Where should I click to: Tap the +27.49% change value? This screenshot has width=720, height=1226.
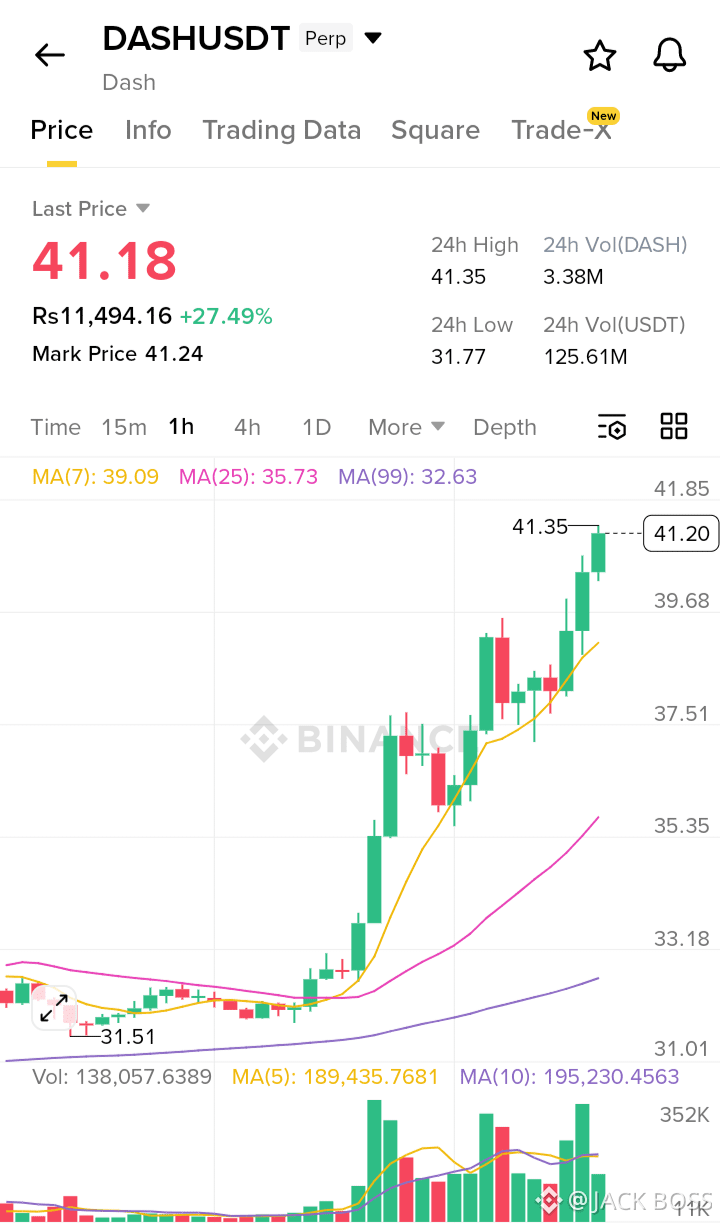click(x=226, y=317)
